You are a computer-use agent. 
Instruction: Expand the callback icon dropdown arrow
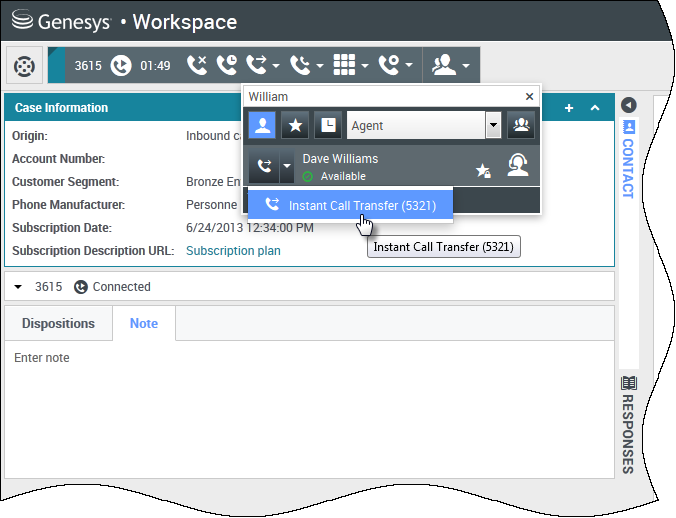pos(409,66)
